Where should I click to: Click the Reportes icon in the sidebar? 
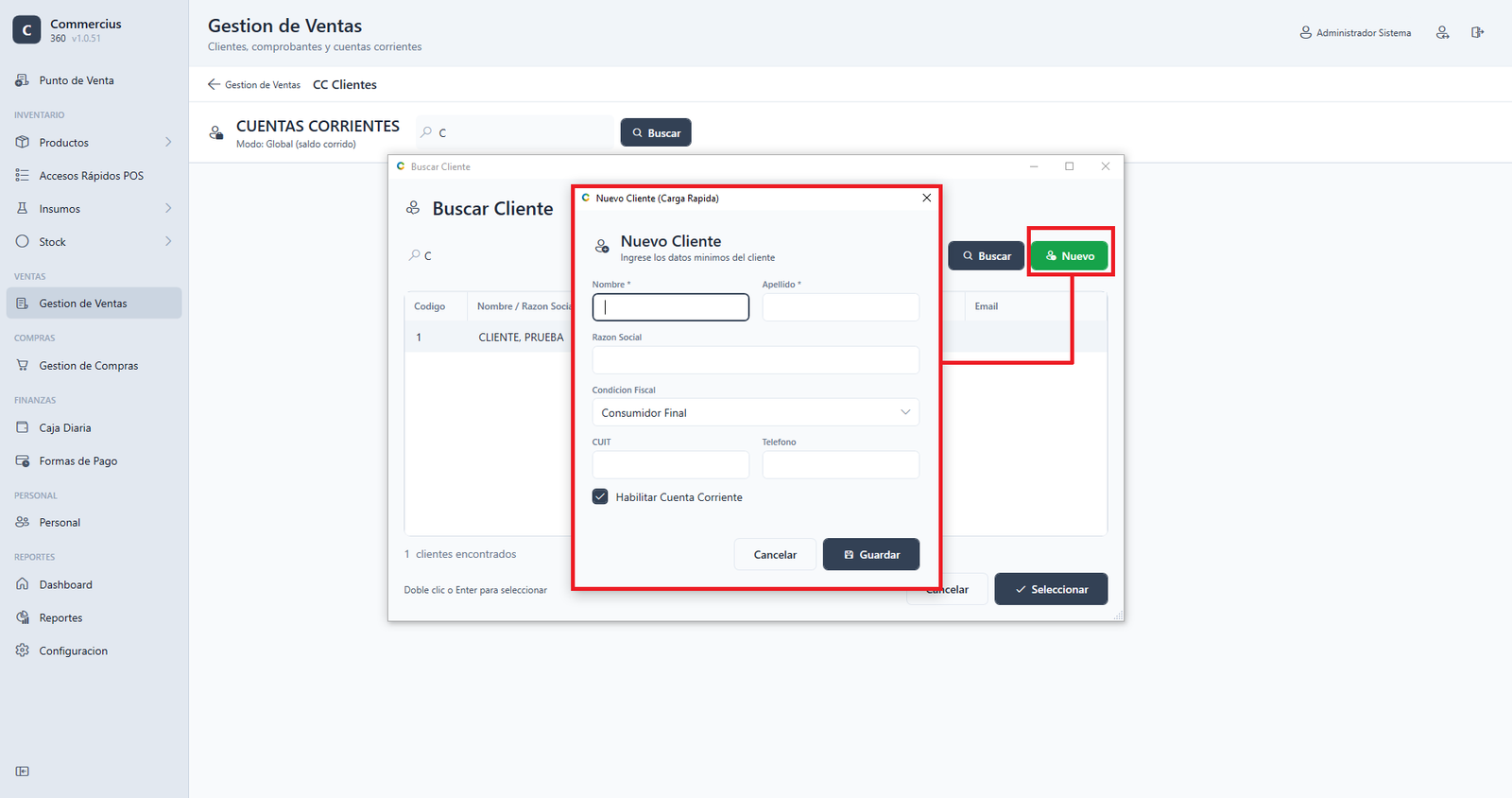click(x=23, y=617)
